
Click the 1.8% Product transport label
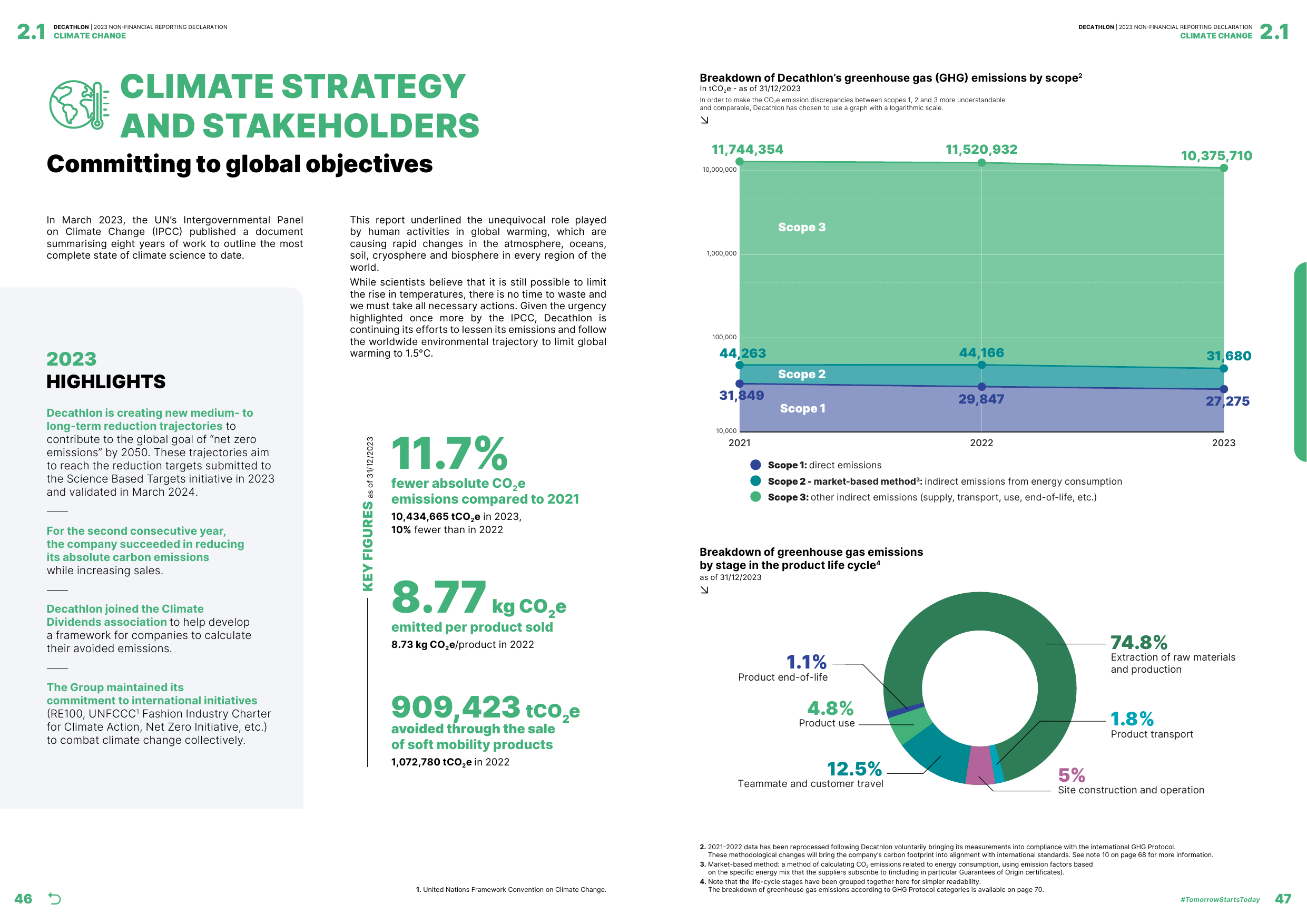(1152, 725)
